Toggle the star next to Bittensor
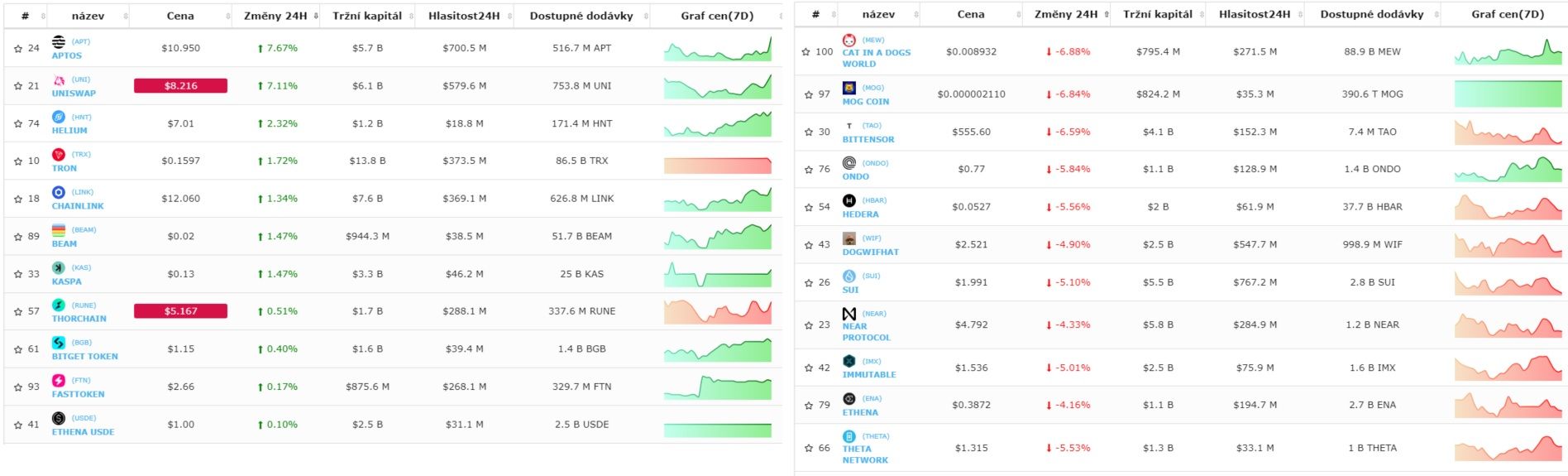The width and height of the screenshot is (1568, 476). (x=809, y=132)
